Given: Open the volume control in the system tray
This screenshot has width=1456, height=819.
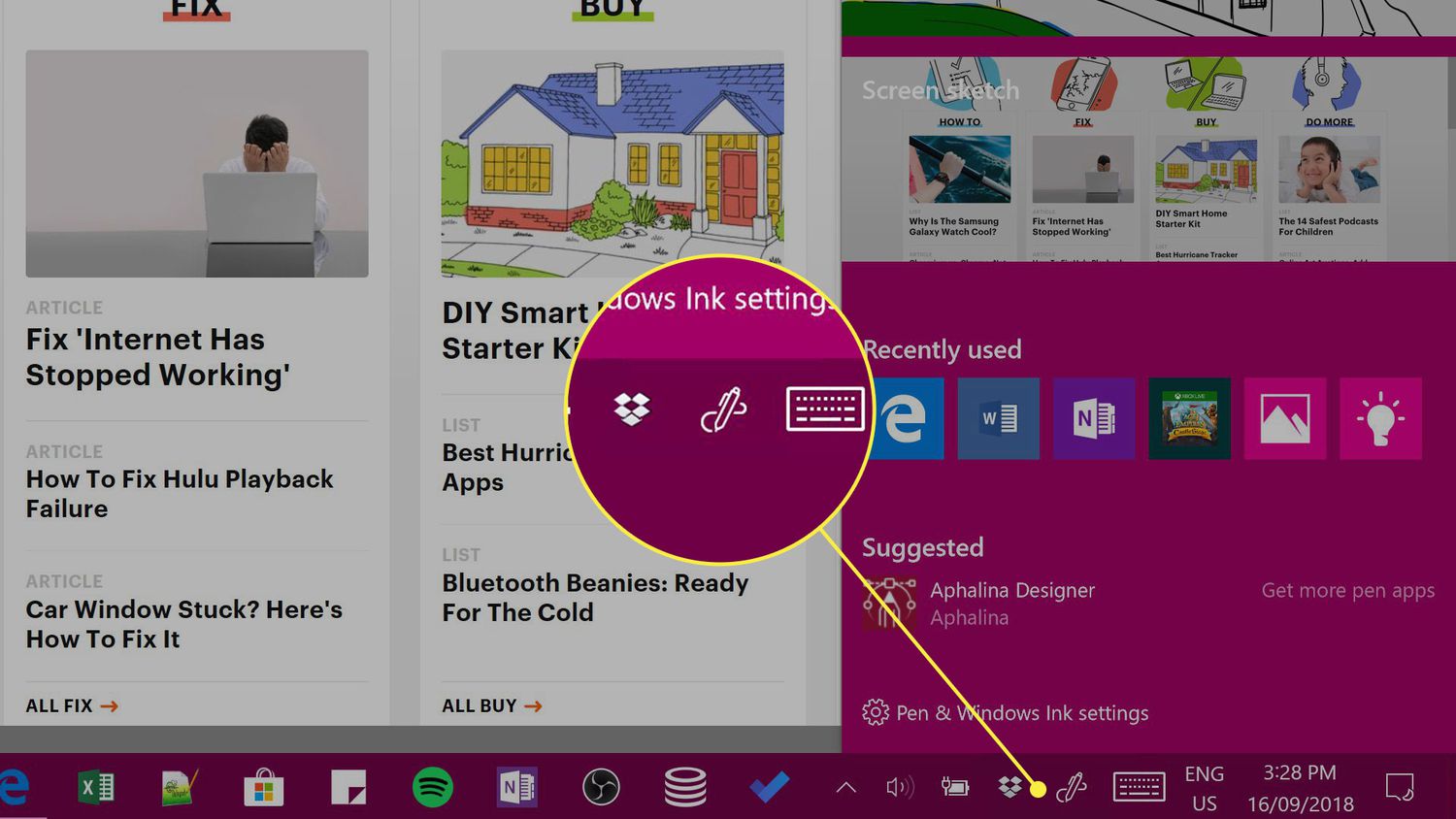Looking at the screenshot, I should 899,787.
